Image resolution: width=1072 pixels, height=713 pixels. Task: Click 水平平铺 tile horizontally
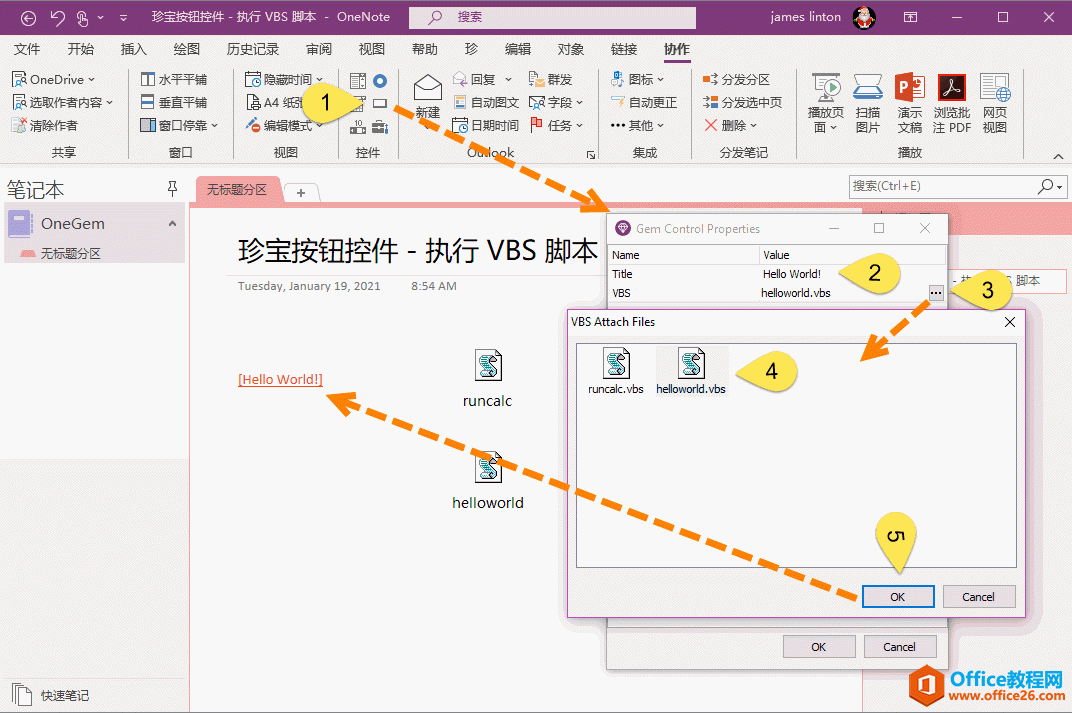click(174, 79)
